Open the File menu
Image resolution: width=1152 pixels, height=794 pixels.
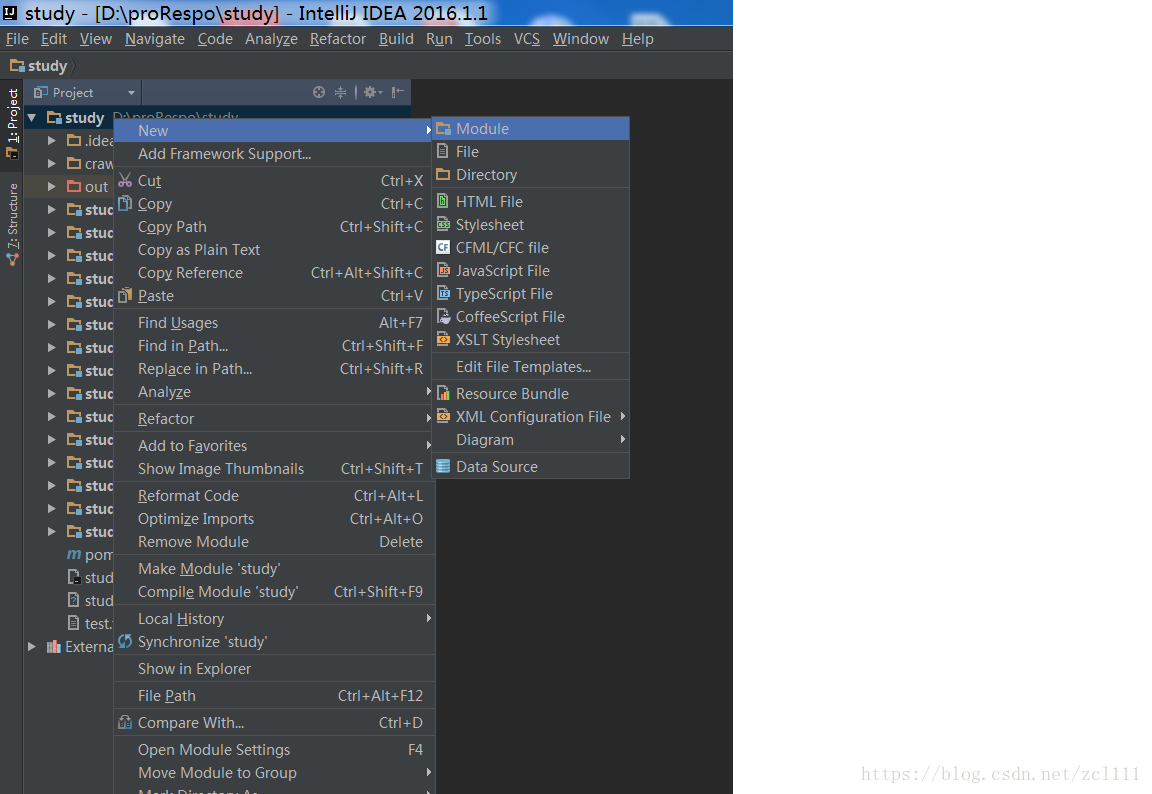click(x=17, y=39)
